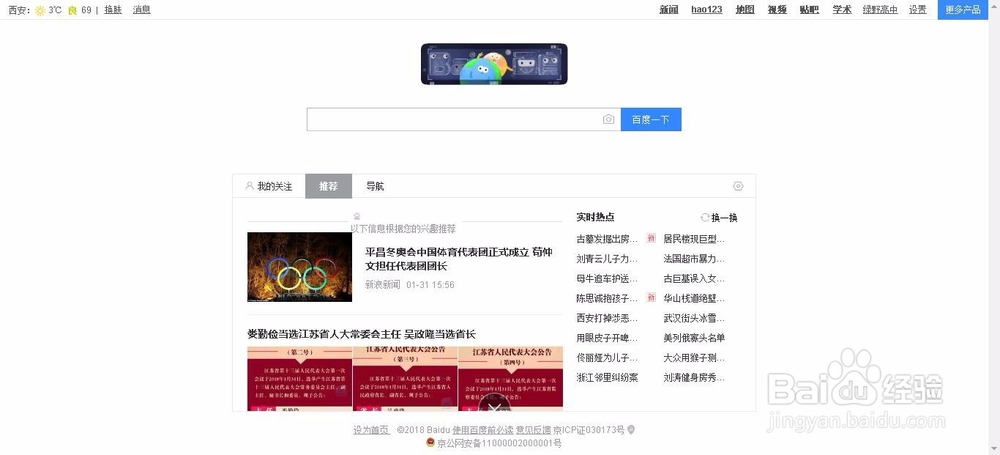Click 设为首页 in the footer
Viewport: 1000px width, 455px height.
(x=371, y=430)
